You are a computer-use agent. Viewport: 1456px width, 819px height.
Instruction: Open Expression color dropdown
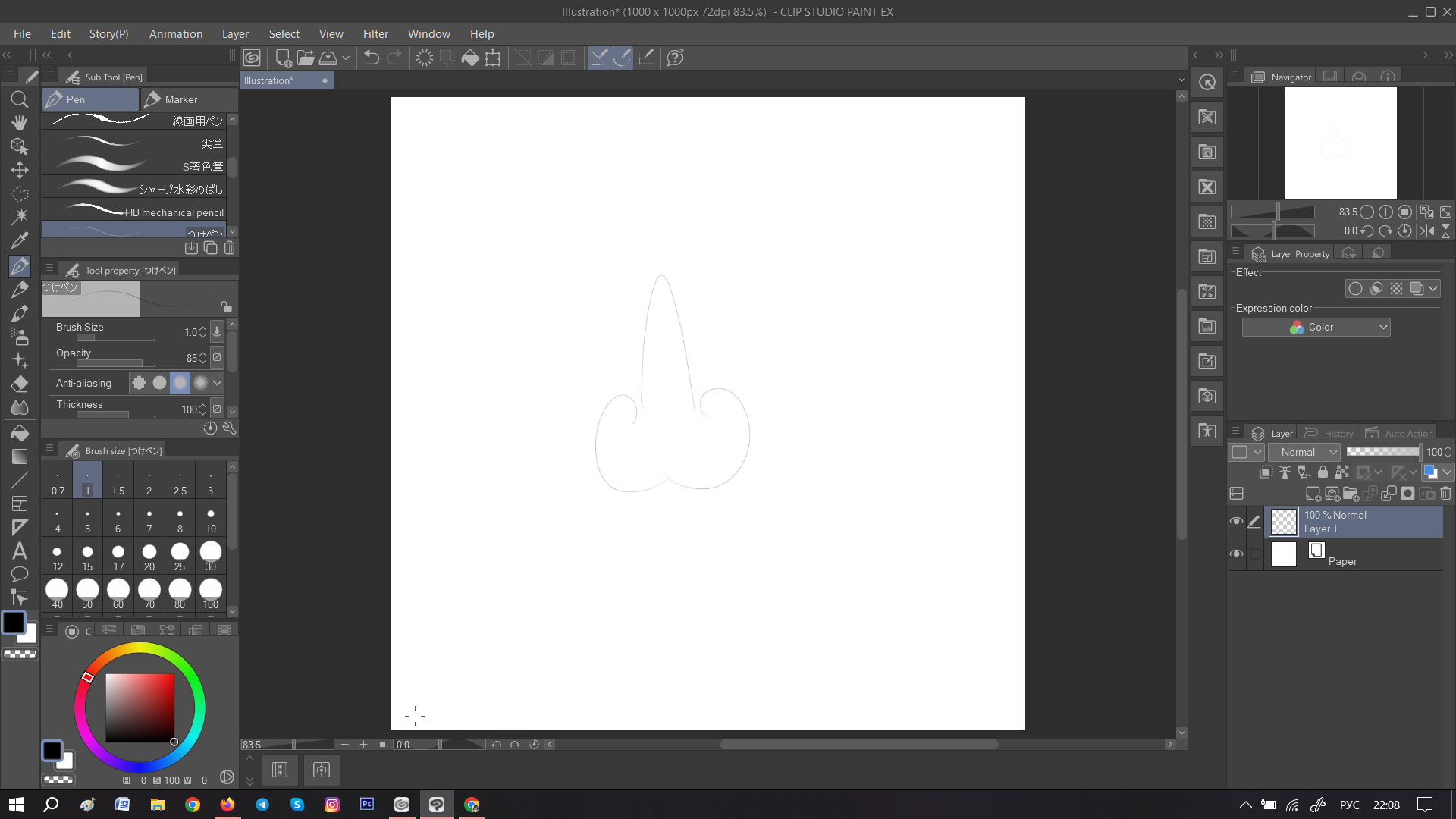(x=1316, y=328)
